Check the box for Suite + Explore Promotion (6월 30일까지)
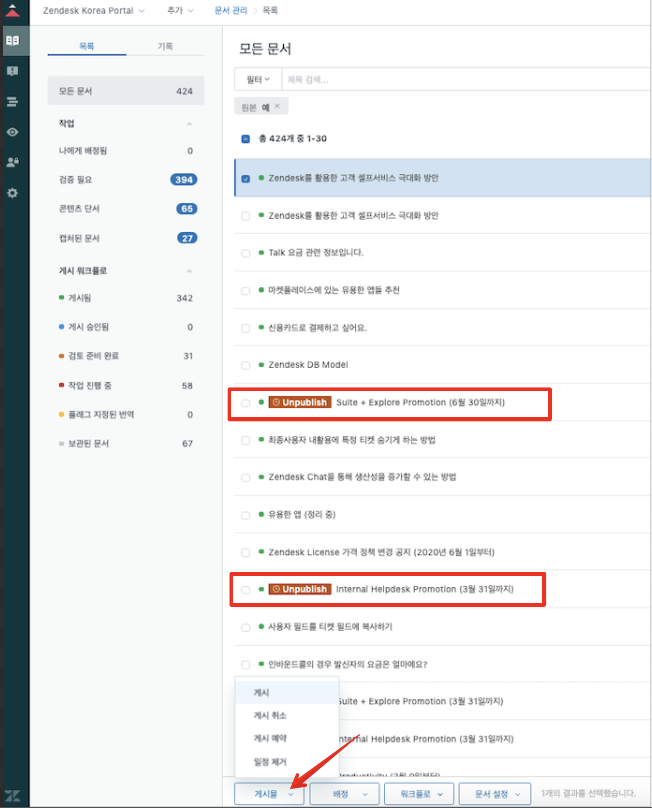The height and width of the screenshot is (808, 652). 246,403
